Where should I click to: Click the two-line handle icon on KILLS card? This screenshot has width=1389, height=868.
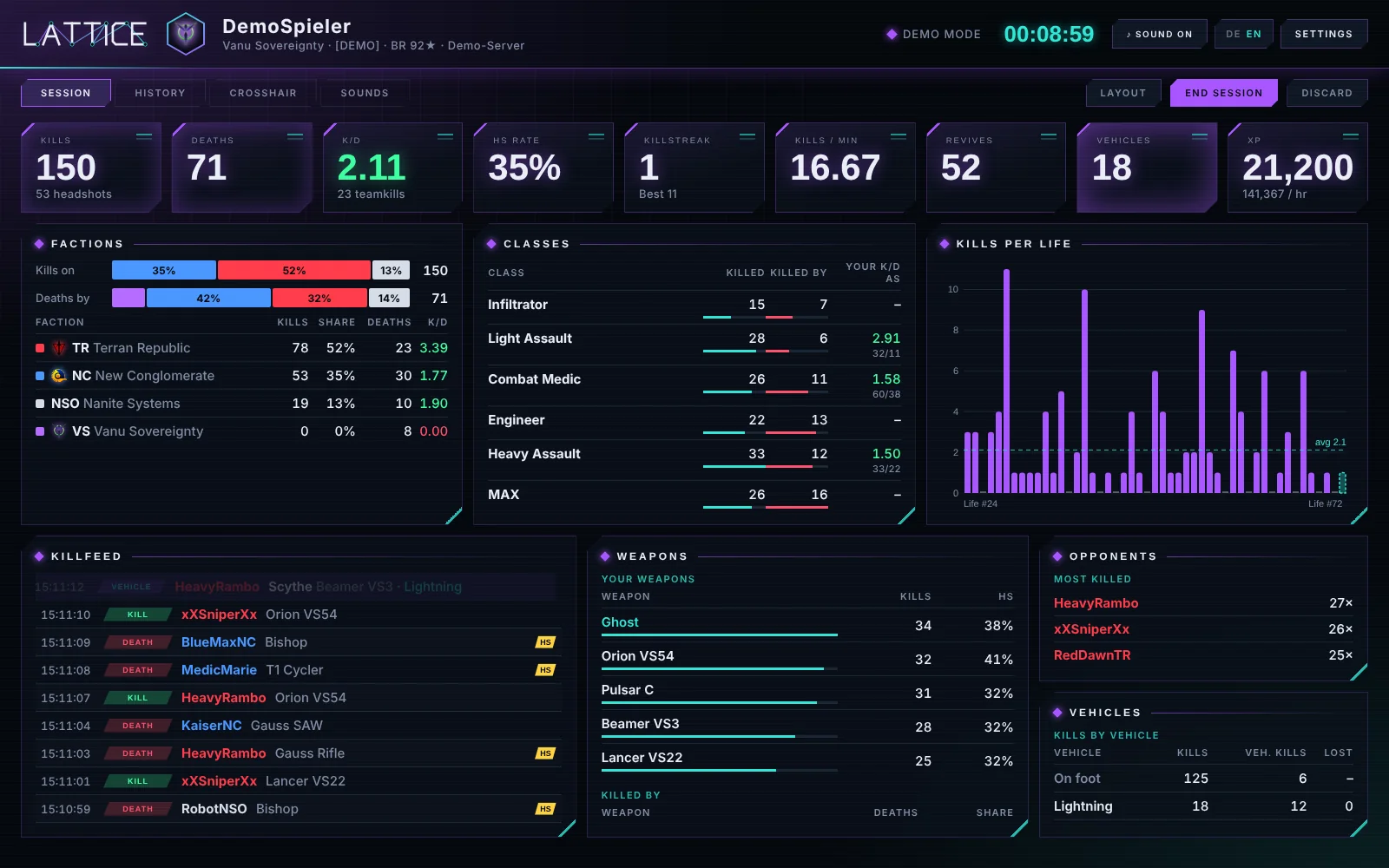click(144, 136)
